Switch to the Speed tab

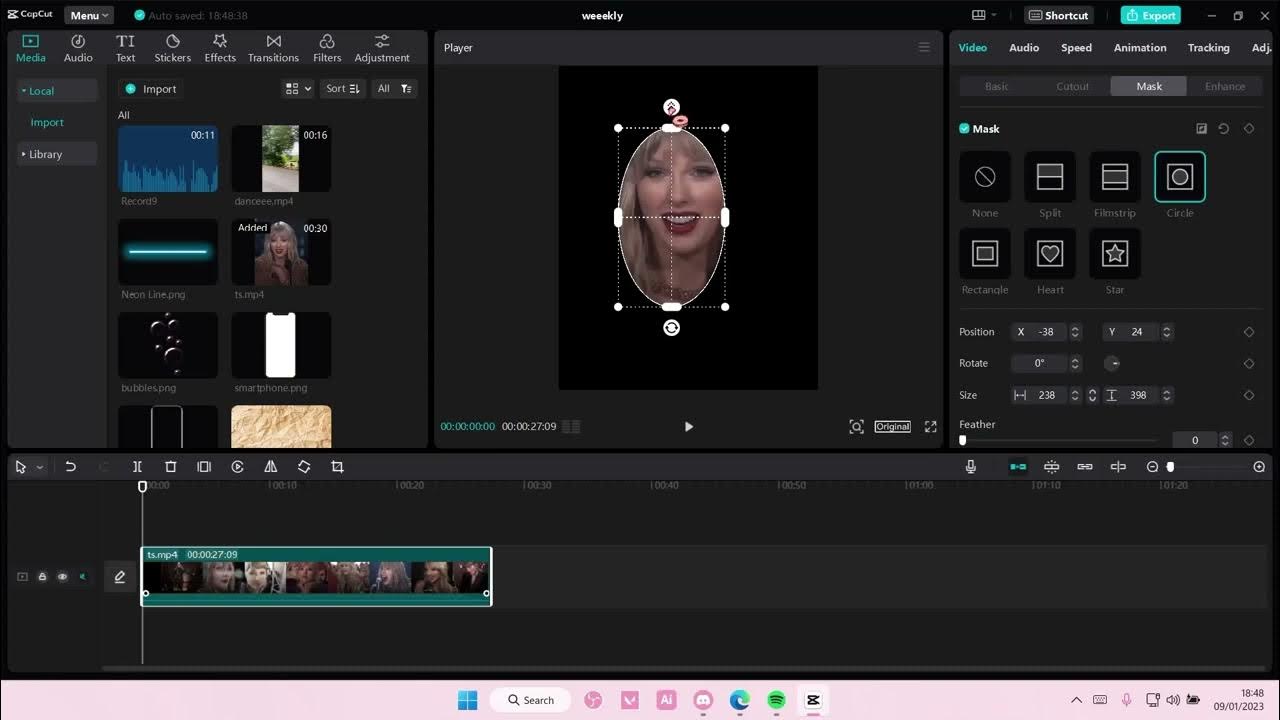click(1076, 48)
